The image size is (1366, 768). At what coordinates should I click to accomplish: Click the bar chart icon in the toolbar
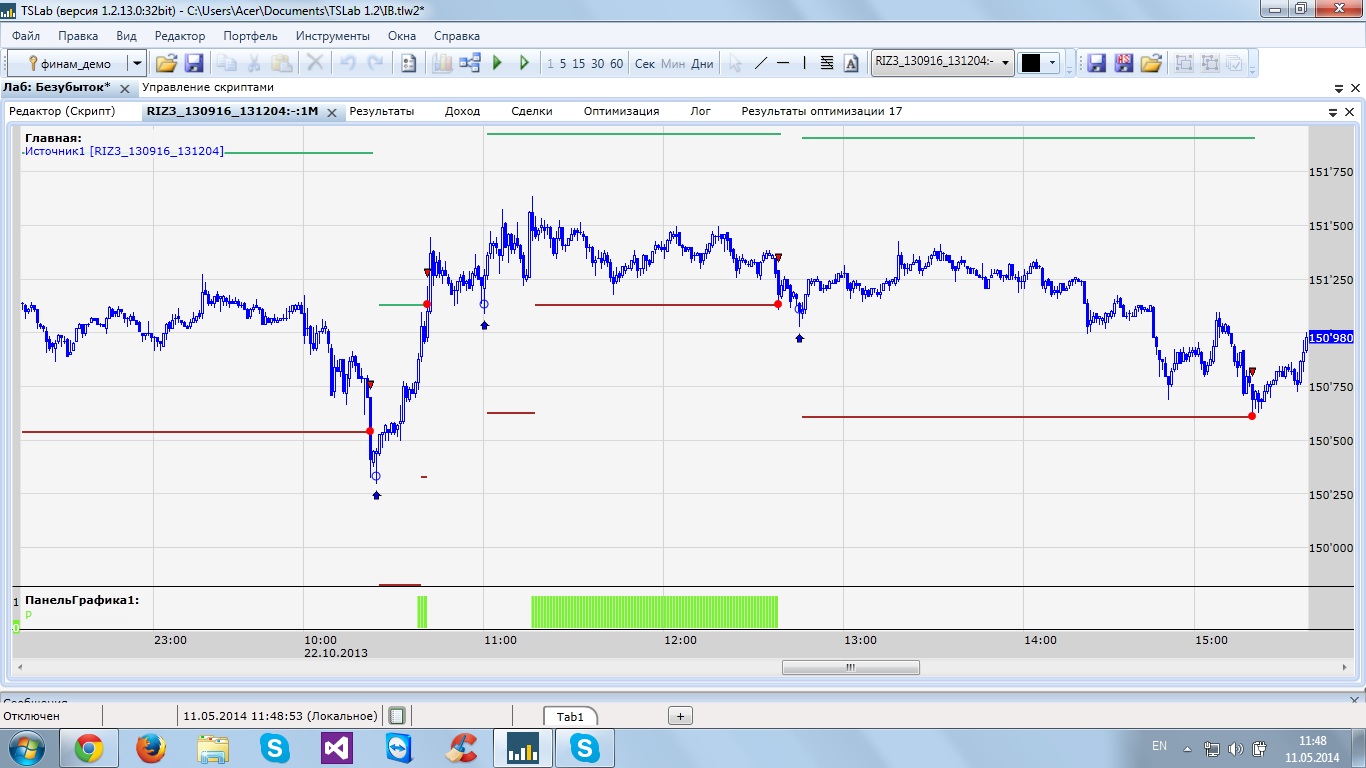coord(442,63)
